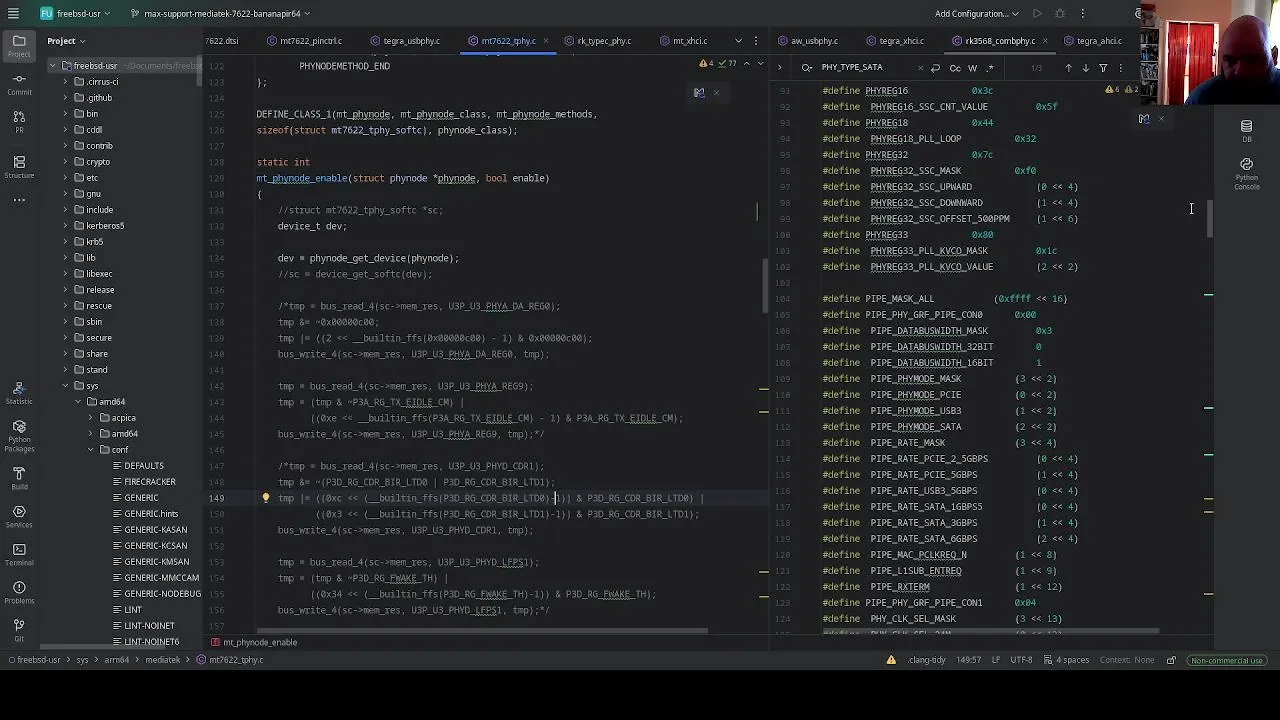Expand the replace field chevron in search bar
The image size is (1280, 720).
pos(779,68)
